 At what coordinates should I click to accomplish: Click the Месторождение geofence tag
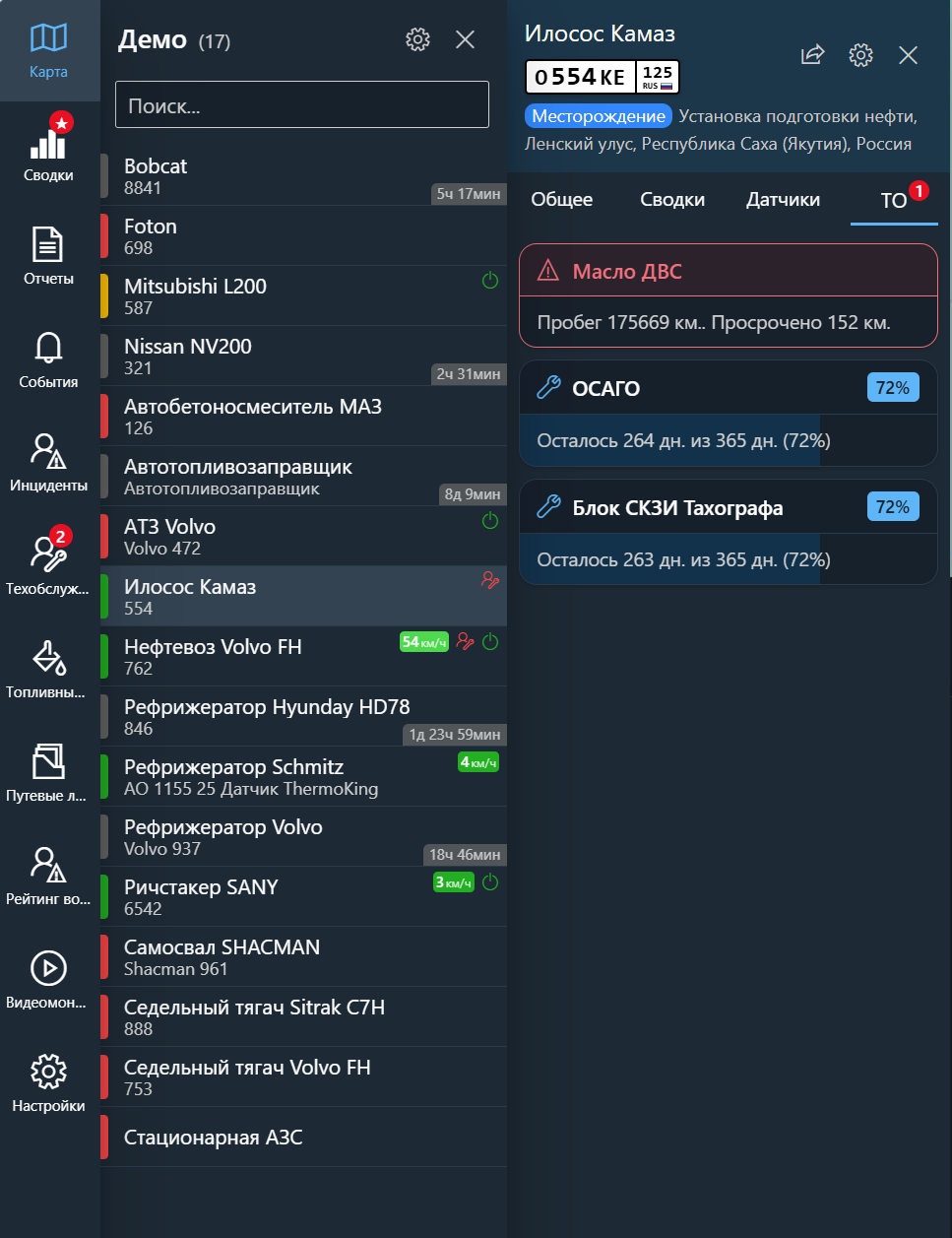coord(599,116)
